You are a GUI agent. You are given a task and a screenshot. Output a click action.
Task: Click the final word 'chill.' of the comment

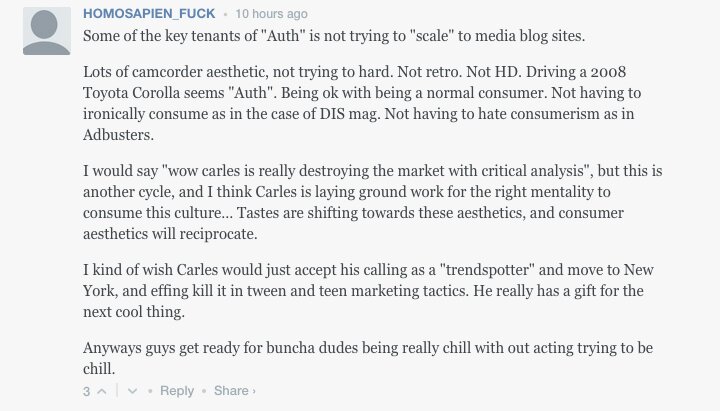[99, 369]
